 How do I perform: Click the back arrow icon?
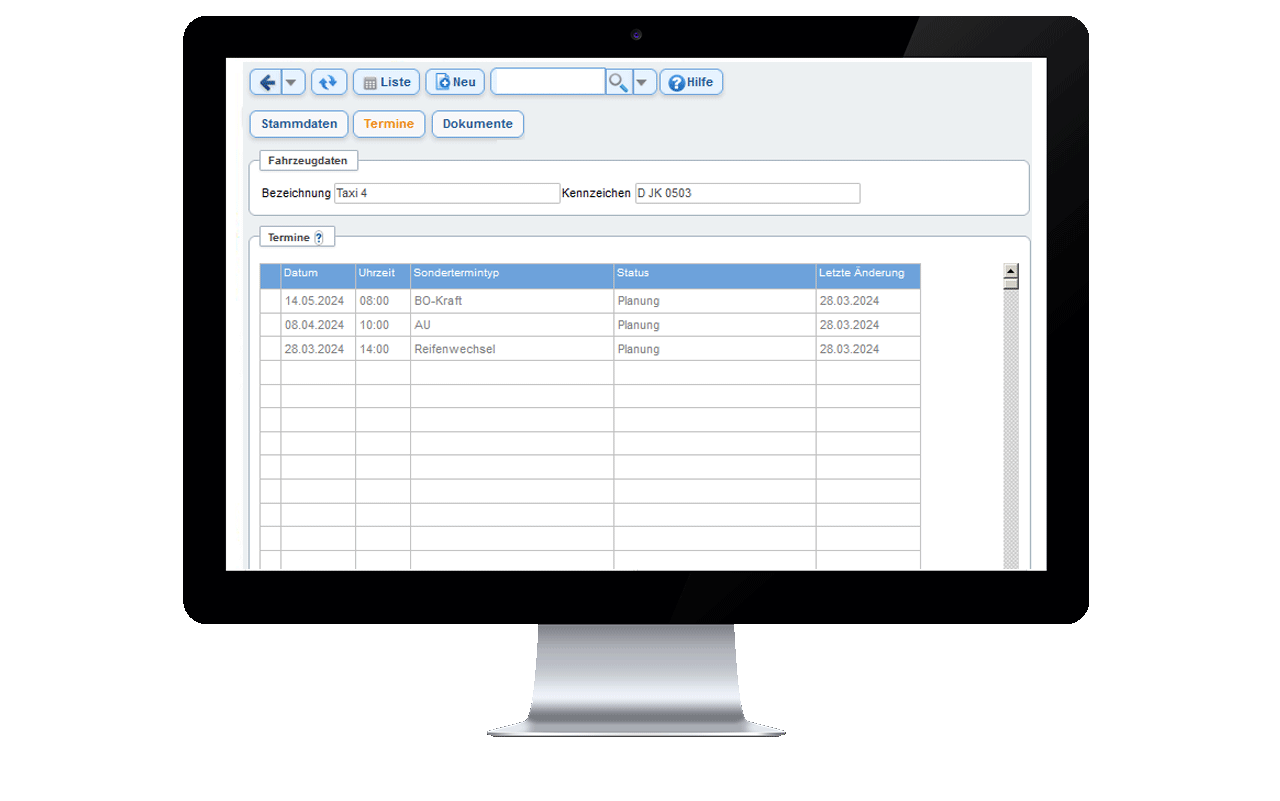(x=266, y=82)
